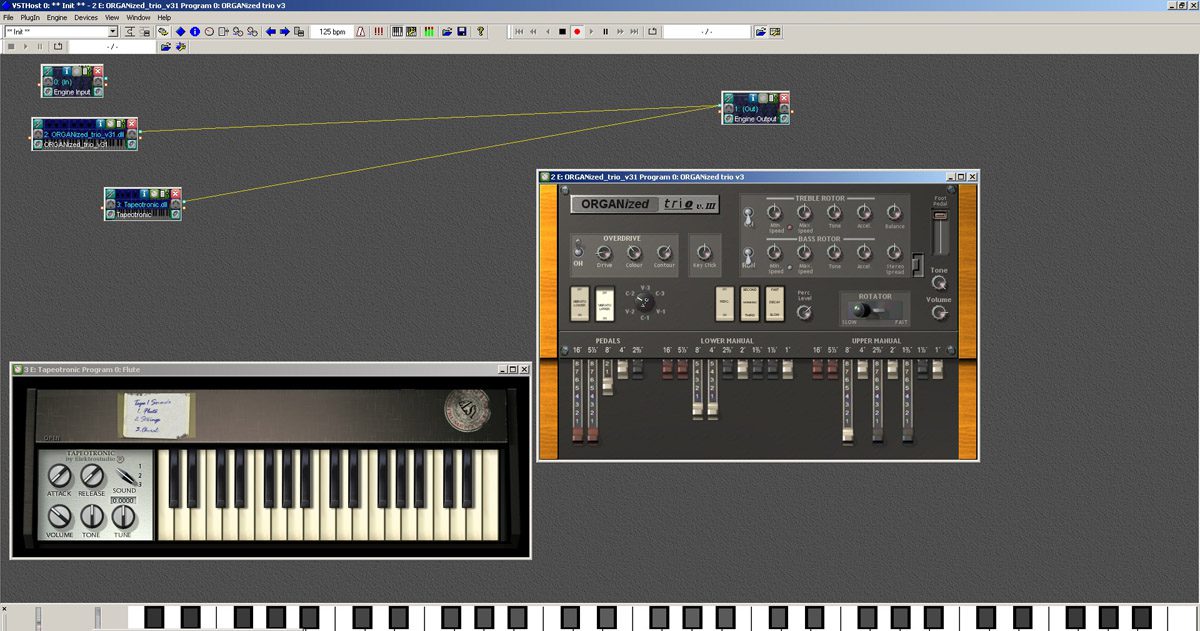
Task: Toggle the Overdrive ON switch
Action: [578, 252]
